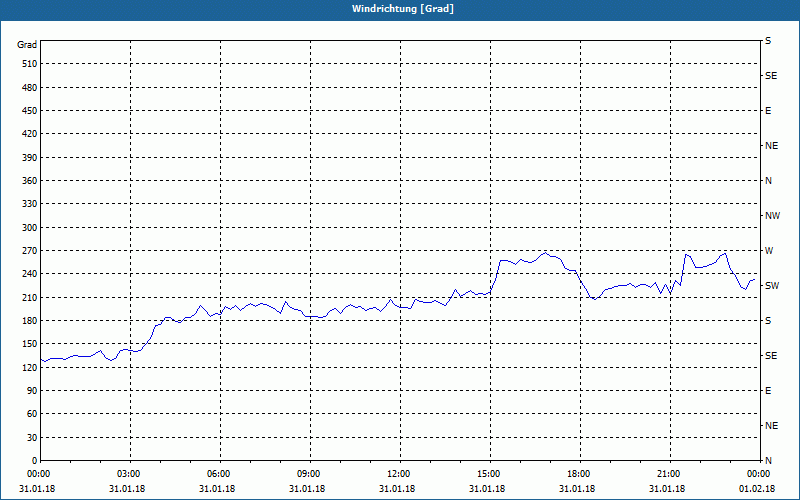
Task: Click the 18:00 time axis label
Action: [579, 474]
